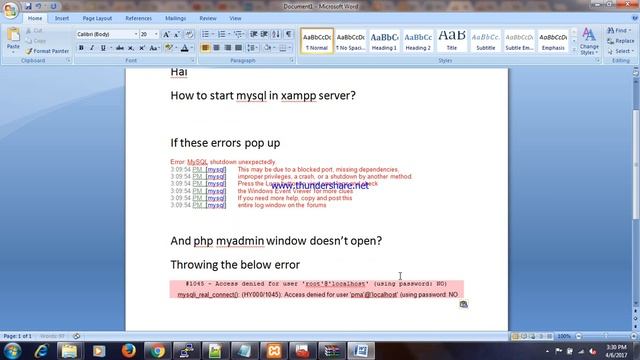Open the Shading color dropdown
Image resolution: width=640 pixels, height=360 pixels.
pyautogui.click(x=274, y=48)
